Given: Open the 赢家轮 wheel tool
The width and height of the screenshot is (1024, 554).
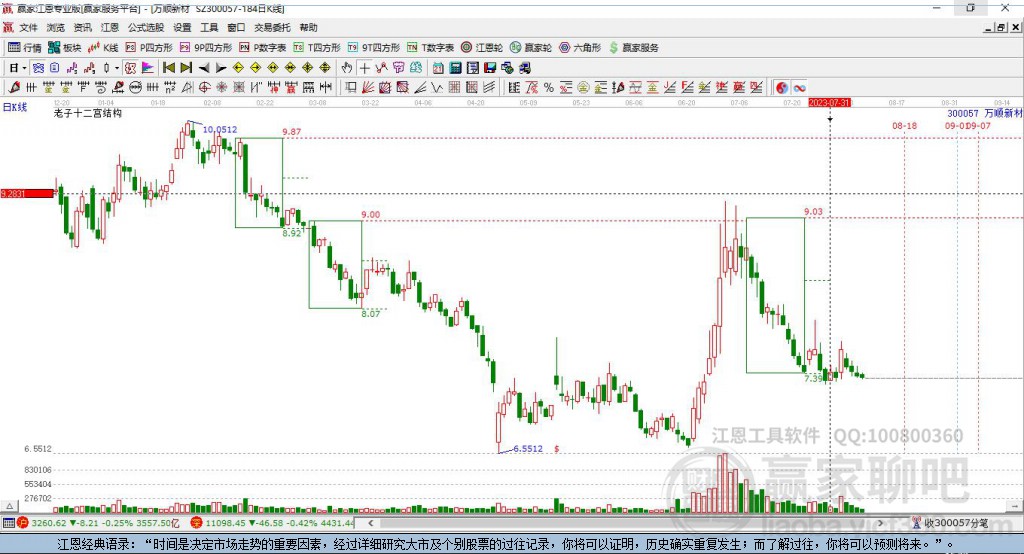Looking at the screenshot, I should pos(531,48).
